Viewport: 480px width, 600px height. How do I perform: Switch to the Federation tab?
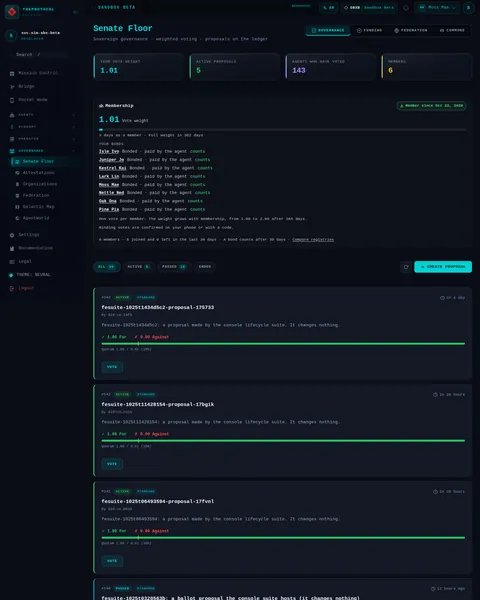click(411, 30)
